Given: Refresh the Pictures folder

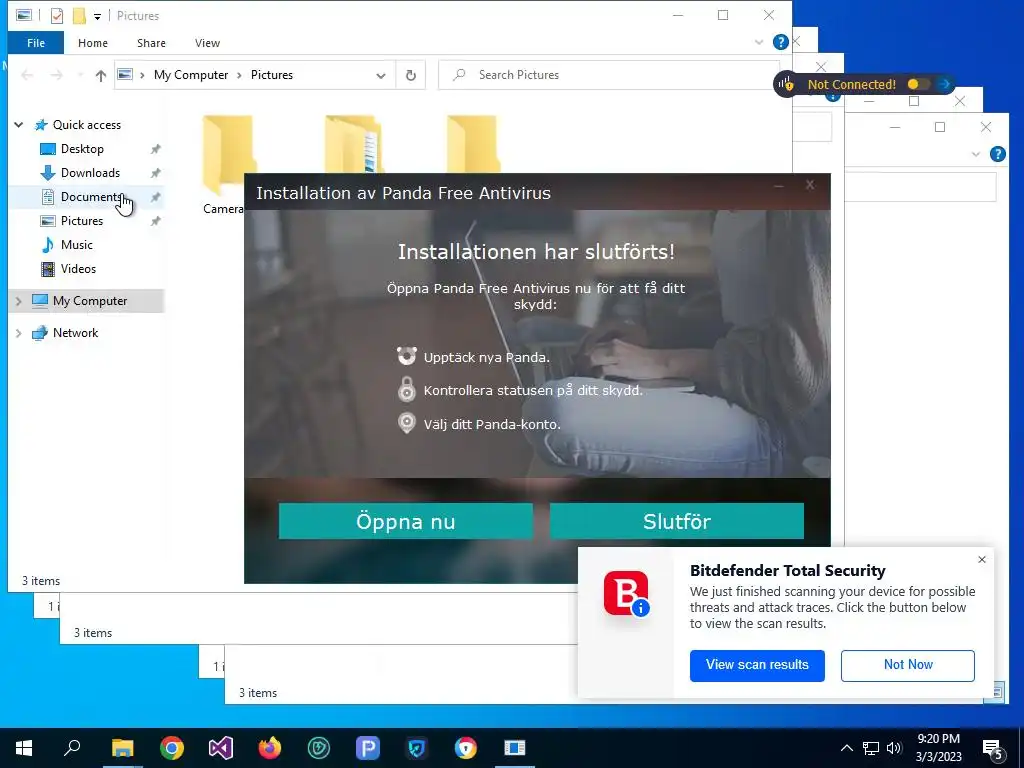Looking at the screenshot, I should coord(411,75).
